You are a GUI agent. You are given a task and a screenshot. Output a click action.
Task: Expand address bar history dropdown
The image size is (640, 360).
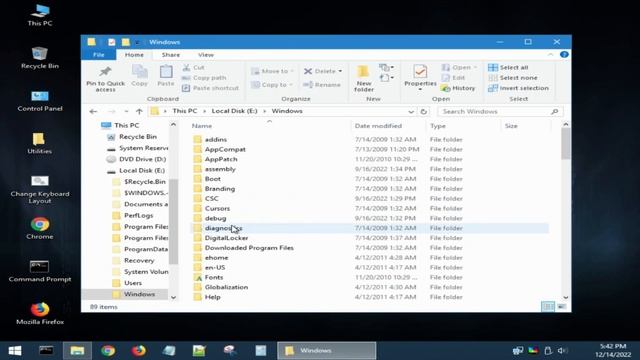pyautogui.click(x=411, y=111)
